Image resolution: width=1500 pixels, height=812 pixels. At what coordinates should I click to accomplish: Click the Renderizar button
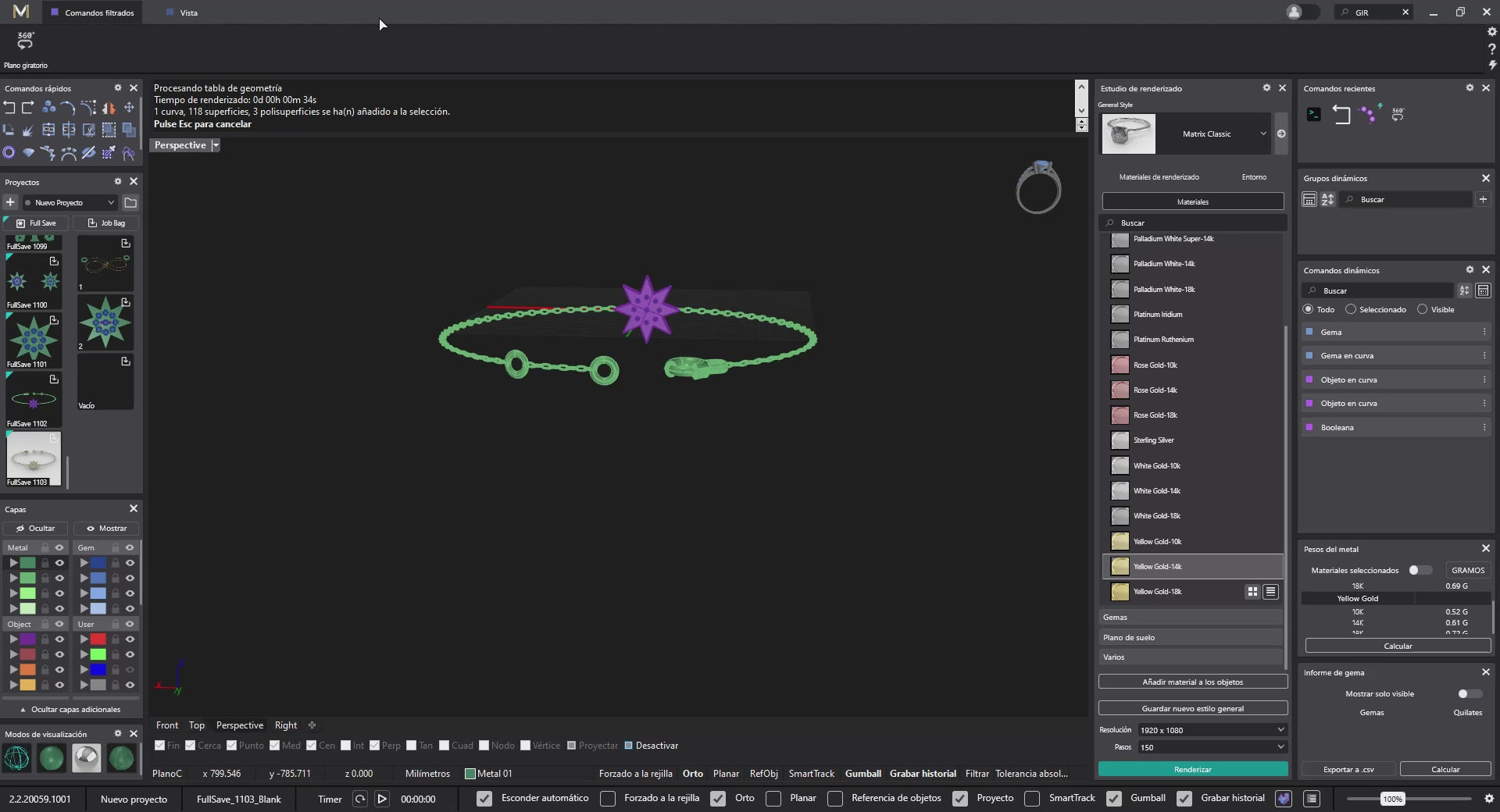click(x=1192, y=769)
